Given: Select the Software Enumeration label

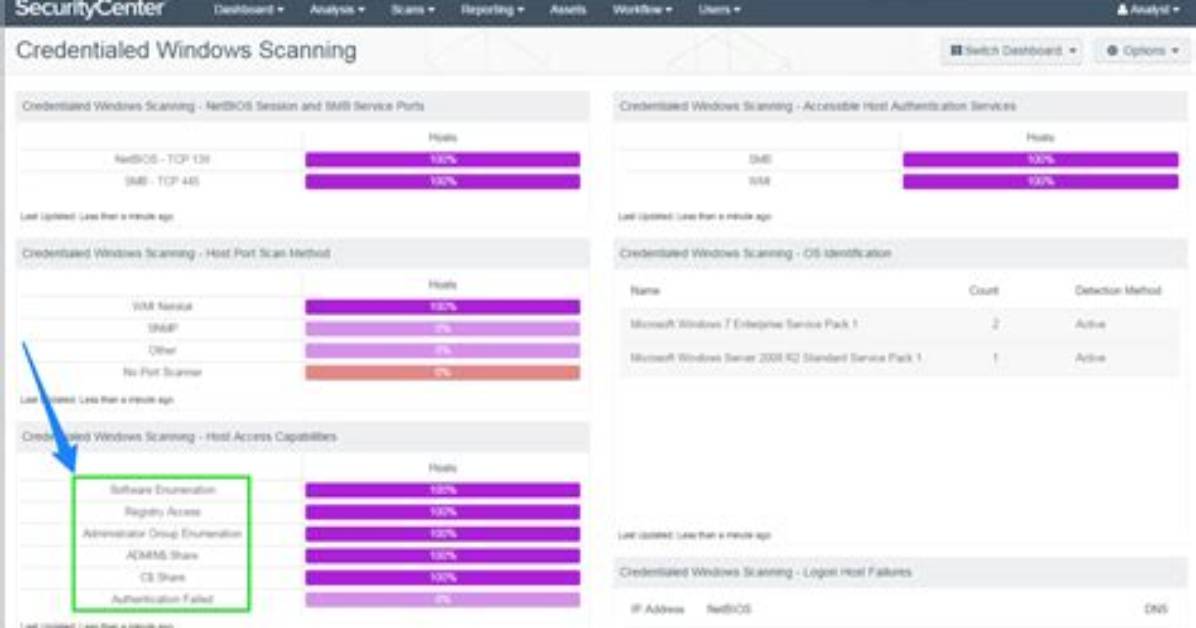Looking at the screenshot, I should coord(162,490).
